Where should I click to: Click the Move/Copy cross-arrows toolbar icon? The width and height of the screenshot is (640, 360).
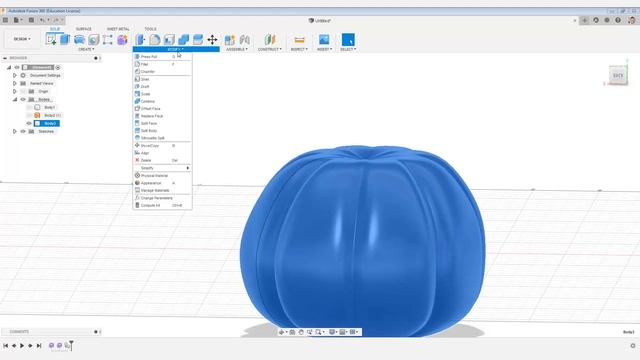(x=212, y=40)
